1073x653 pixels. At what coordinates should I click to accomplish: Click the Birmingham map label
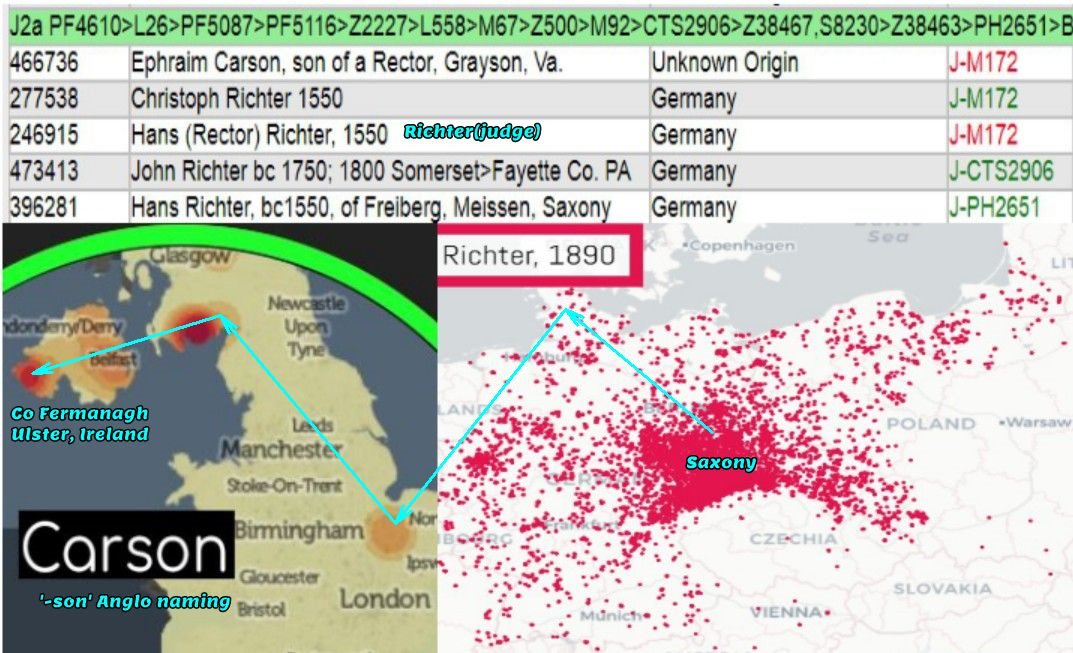click(x=300, y=530)
